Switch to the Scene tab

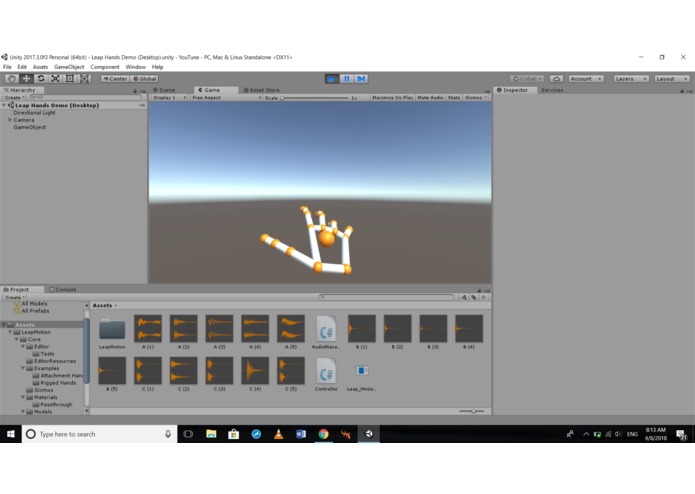164,90
